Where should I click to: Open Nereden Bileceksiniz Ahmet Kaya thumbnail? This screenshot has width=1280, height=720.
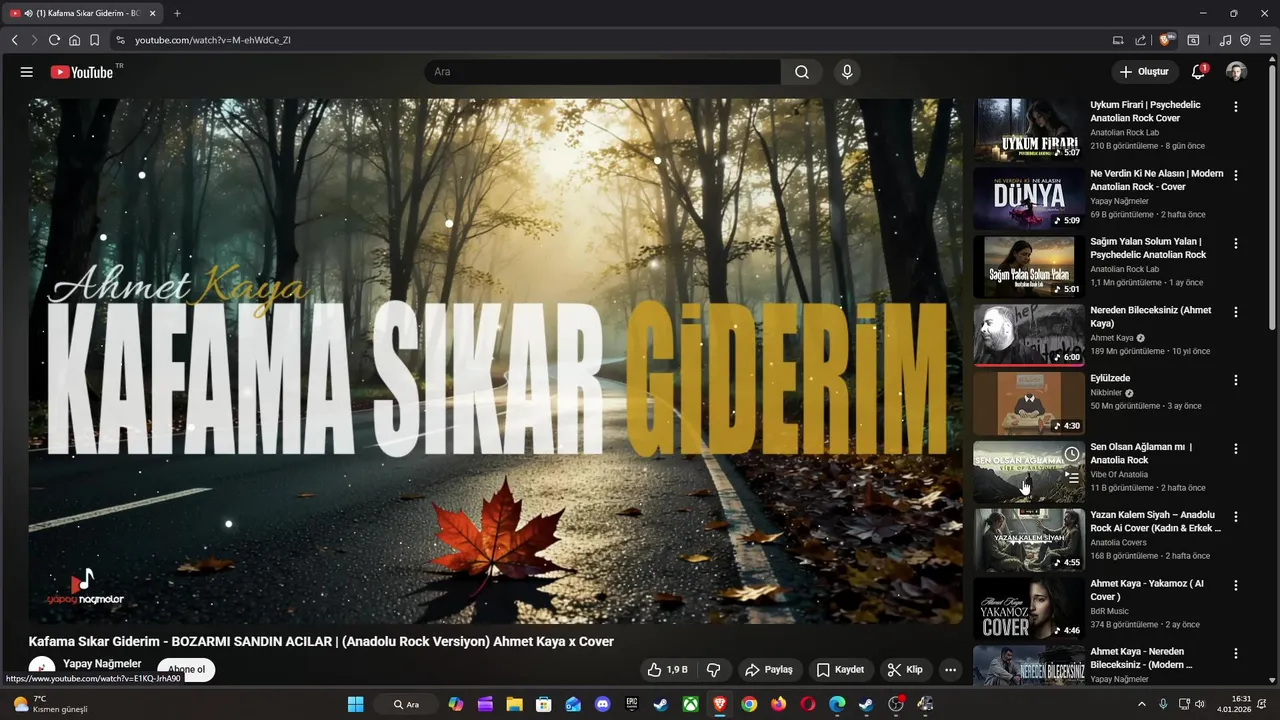[1029, 335]
